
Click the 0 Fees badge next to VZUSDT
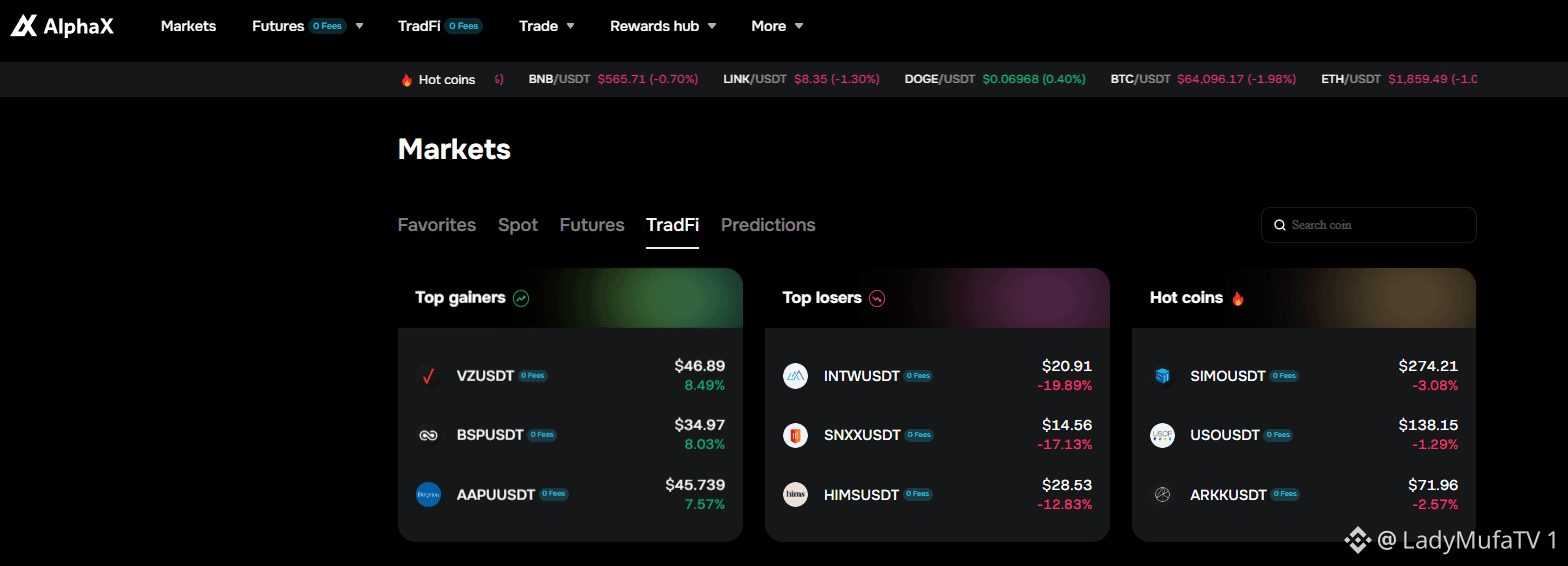click(533, 376)
